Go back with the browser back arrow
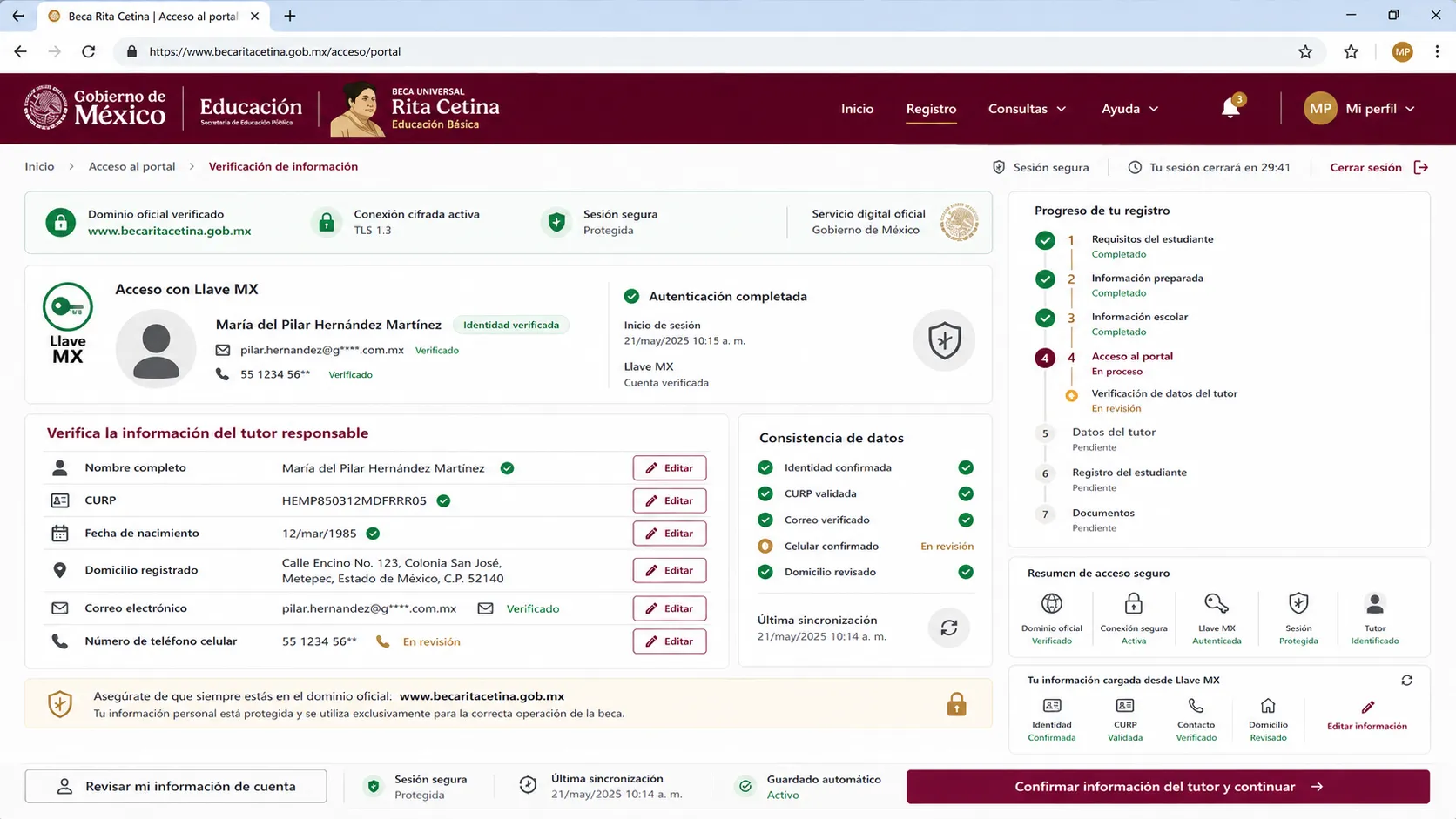This screenshot has height=819, width=1456. pyautogui.click(x=21, y=51)
